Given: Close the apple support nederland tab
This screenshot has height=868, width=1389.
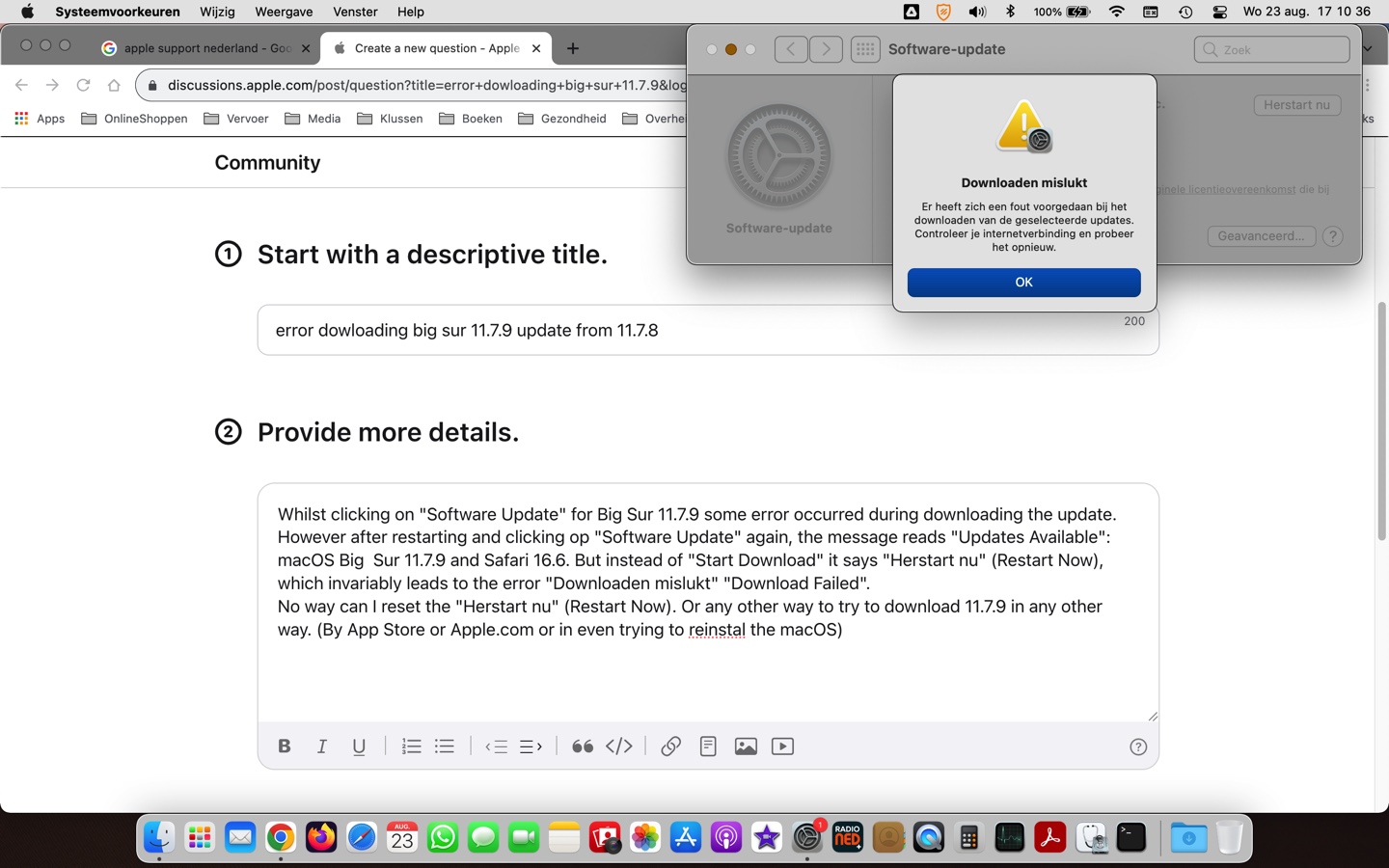Looking at the screenshot, I should (306, 48).
